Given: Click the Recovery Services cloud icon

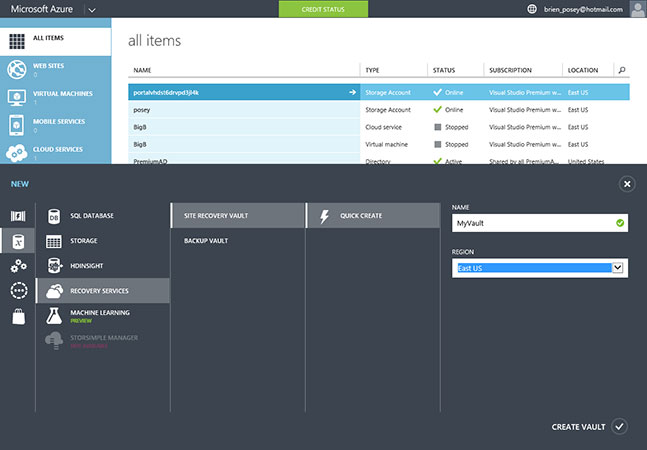Looking at the screenshot, I should 54,291.
